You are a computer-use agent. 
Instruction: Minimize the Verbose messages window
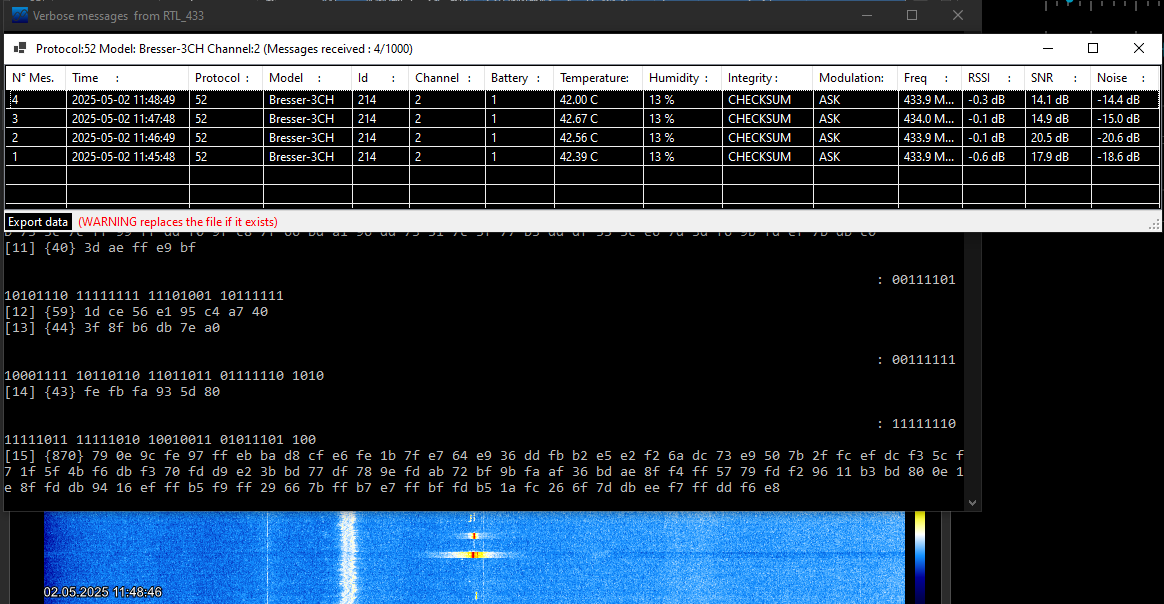tap(866, 16)
